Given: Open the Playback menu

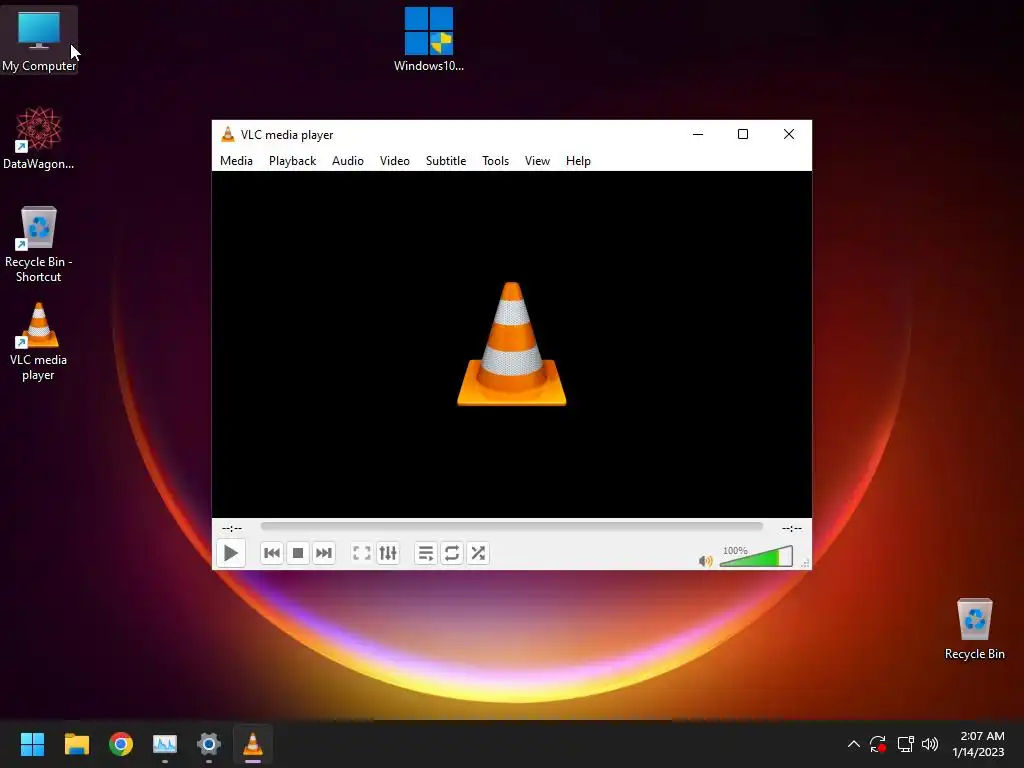Looking at the screenshot, I should [x=292, y=161].
